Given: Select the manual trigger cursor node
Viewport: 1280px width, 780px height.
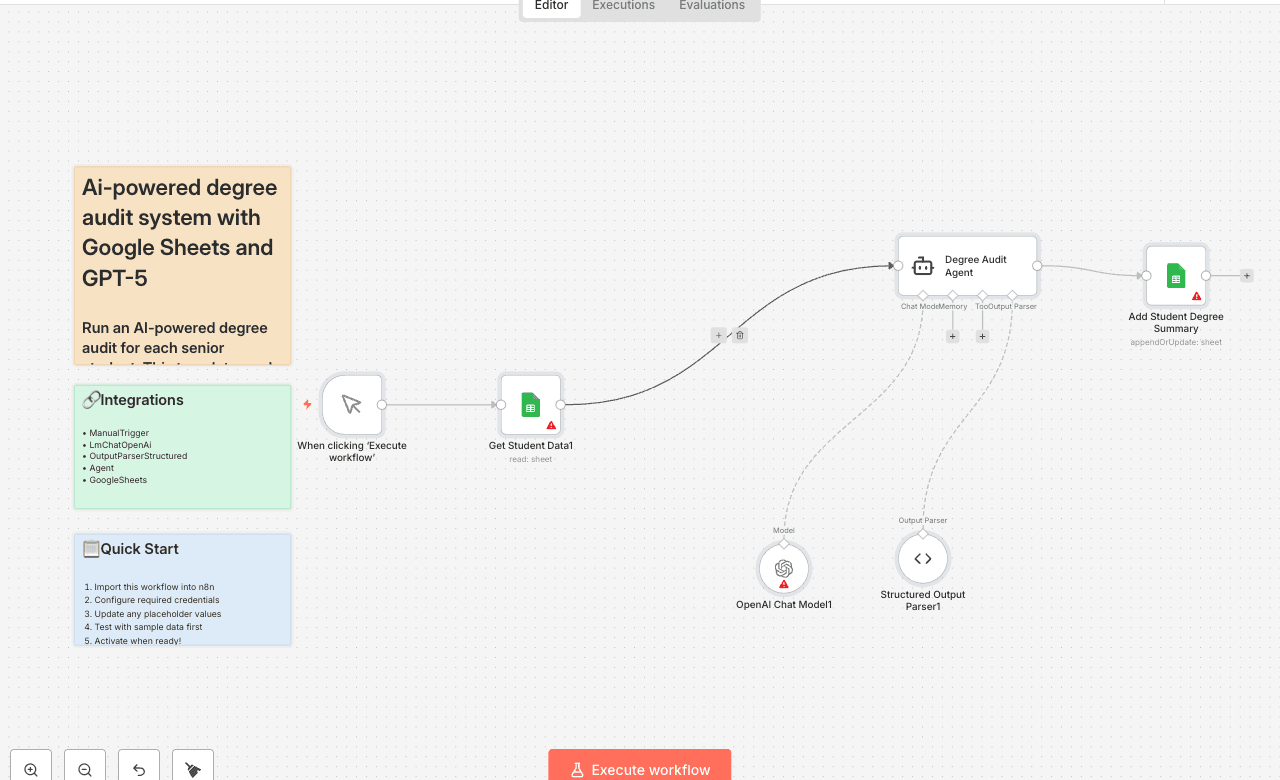Looking at the screenshot, I should click(351, 404).
